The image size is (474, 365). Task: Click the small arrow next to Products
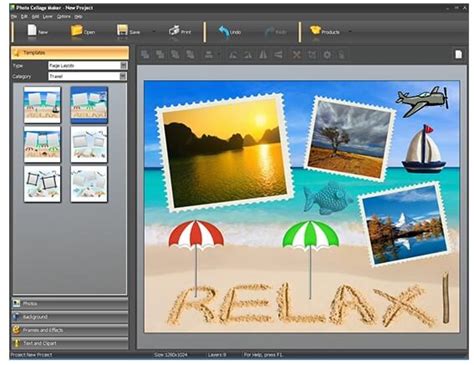pos(350,32)
